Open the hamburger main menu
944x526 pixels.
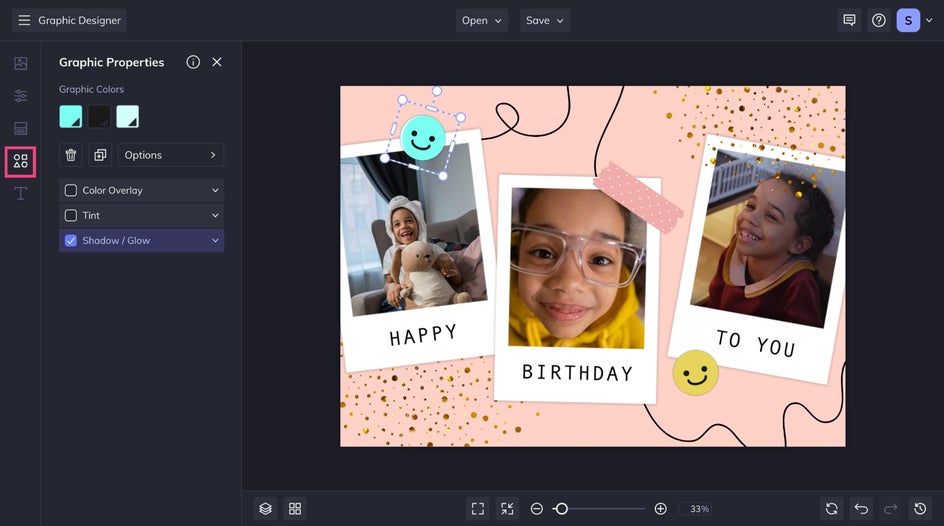tap(24, 20)
